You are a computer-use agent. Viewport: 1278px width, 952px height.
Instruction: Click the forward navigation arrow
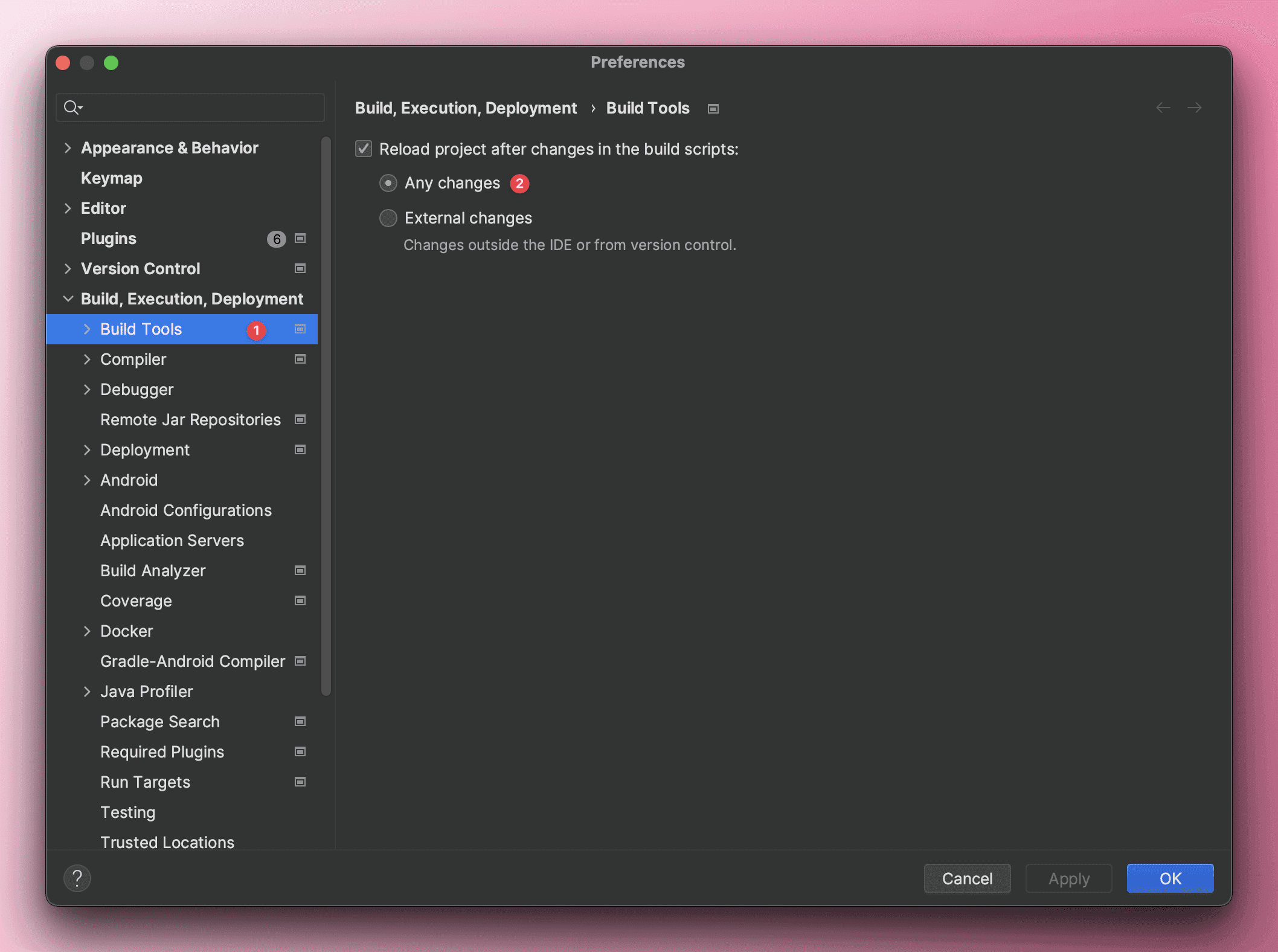1194,108
